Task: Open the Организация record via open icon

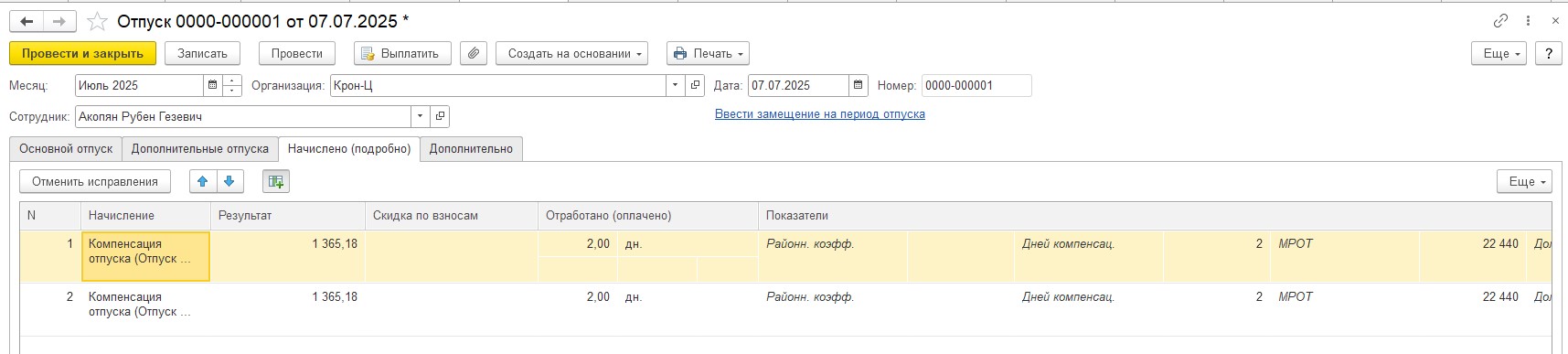Action: (696, 85)
